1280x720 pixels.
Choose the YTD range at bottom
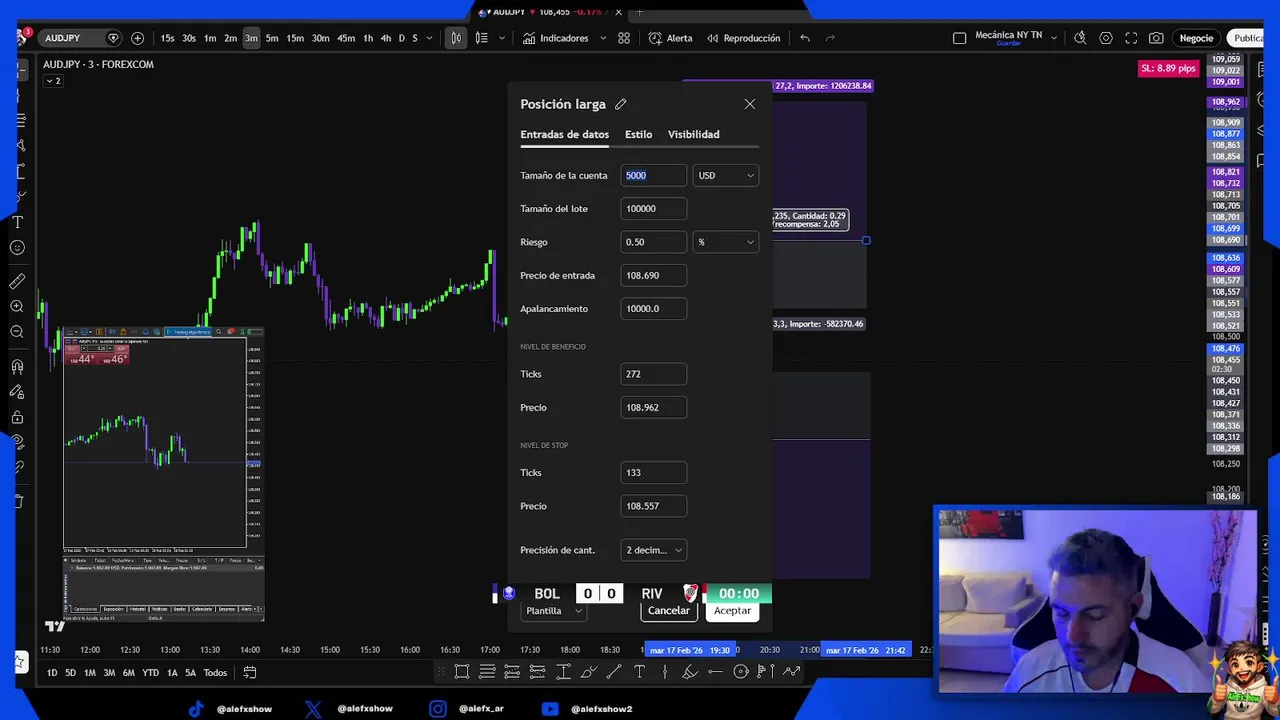150,673
